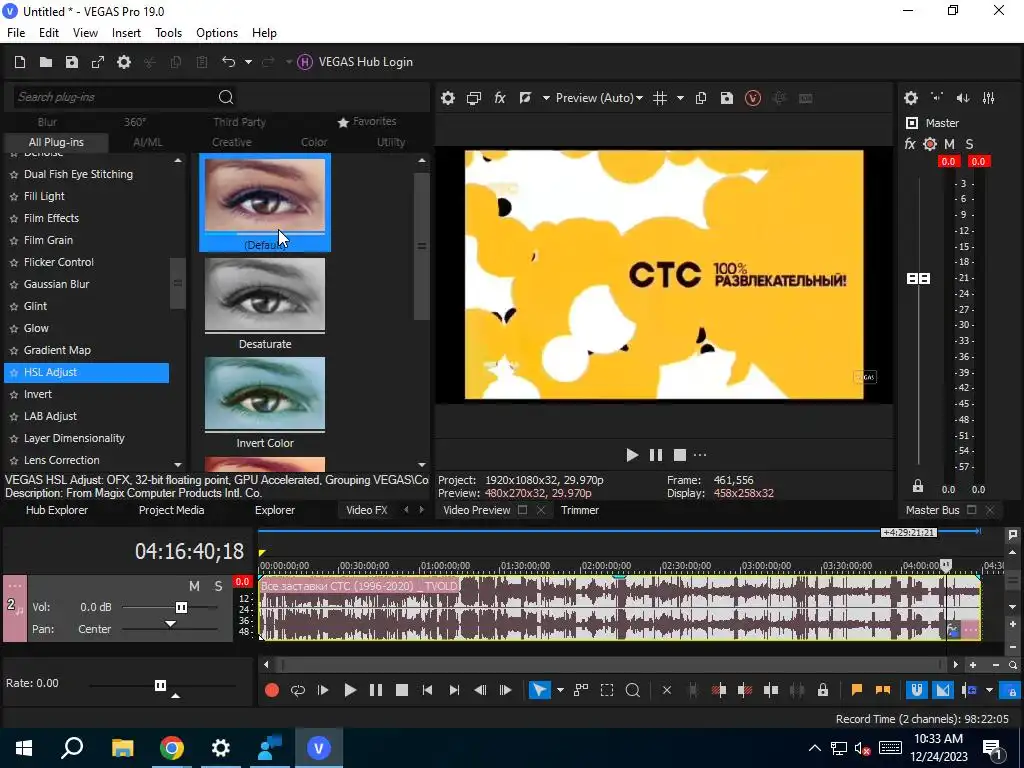Screen dimensions: 1024x768
Task: Expand undo history dropdown arrow
Action: pos(248,62)
